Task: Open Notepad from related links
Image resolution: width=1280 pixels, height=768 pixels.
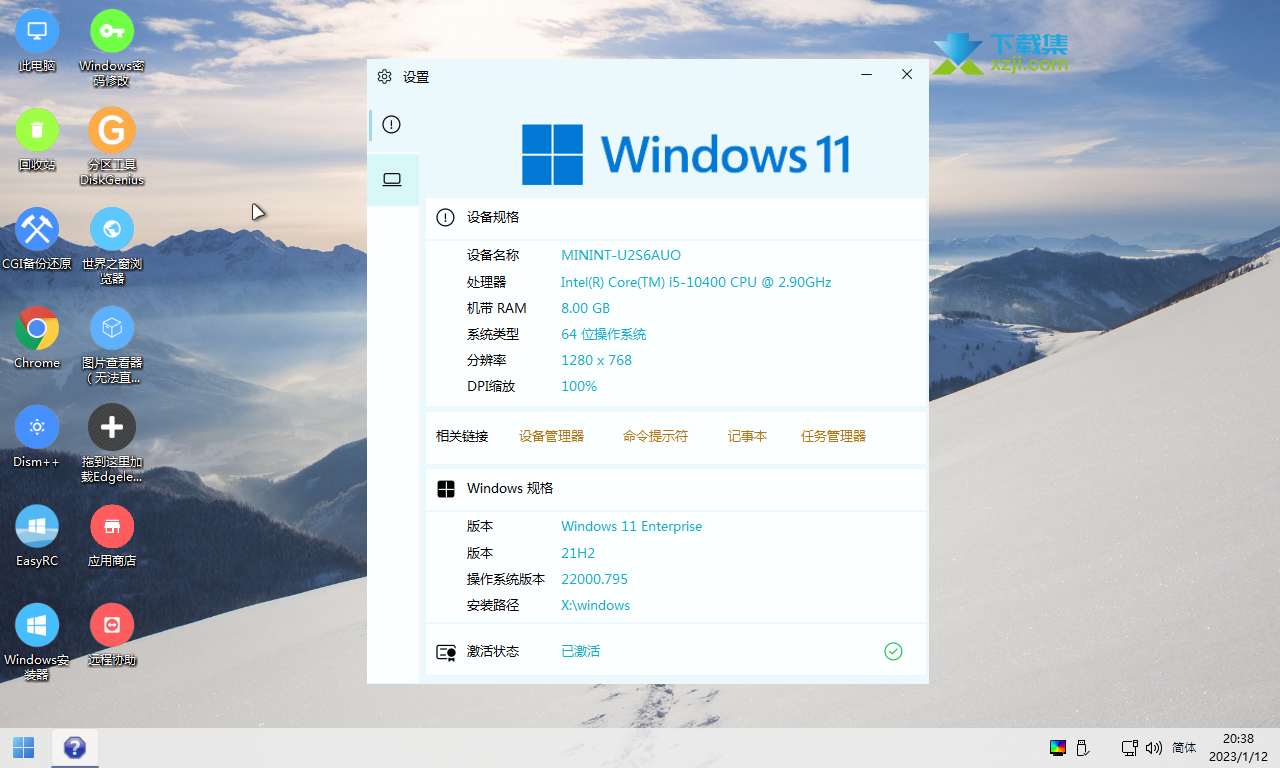Action: 747,436
